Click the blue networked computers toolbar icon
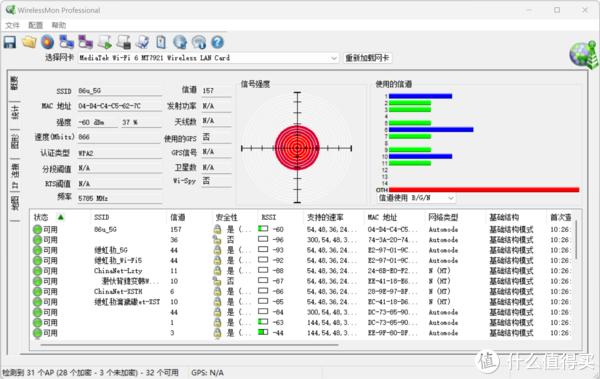600x379 pixels. 67,42
